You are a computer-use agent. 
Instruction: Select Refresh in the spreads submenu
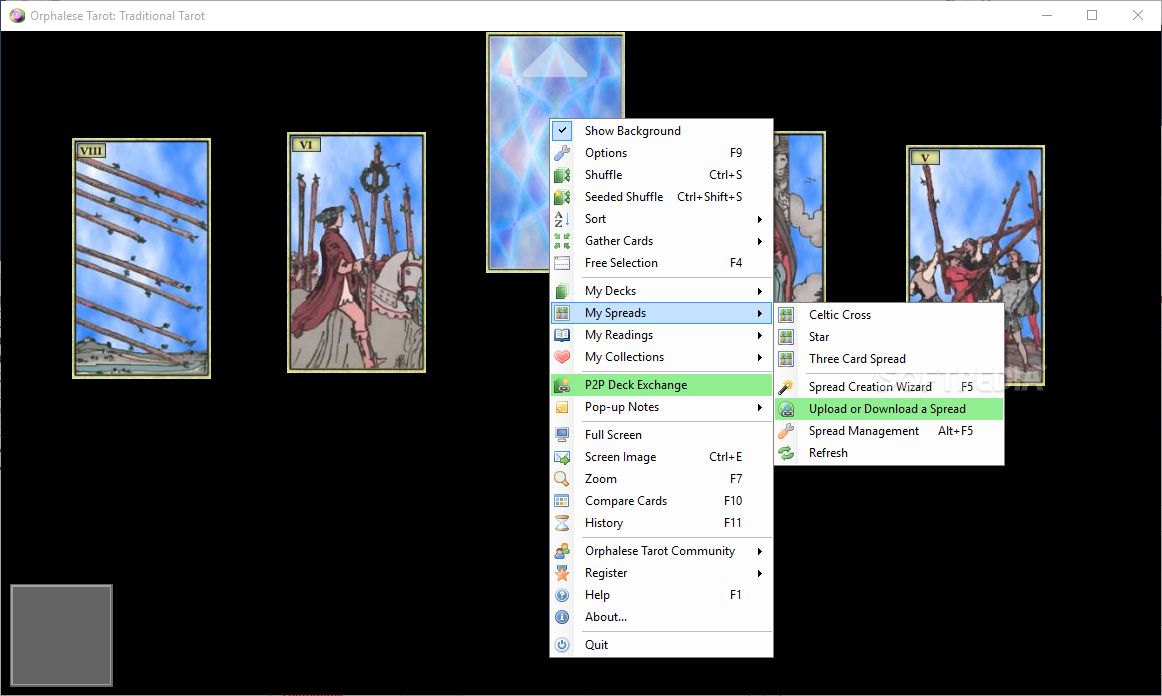(x=889, y=453)
